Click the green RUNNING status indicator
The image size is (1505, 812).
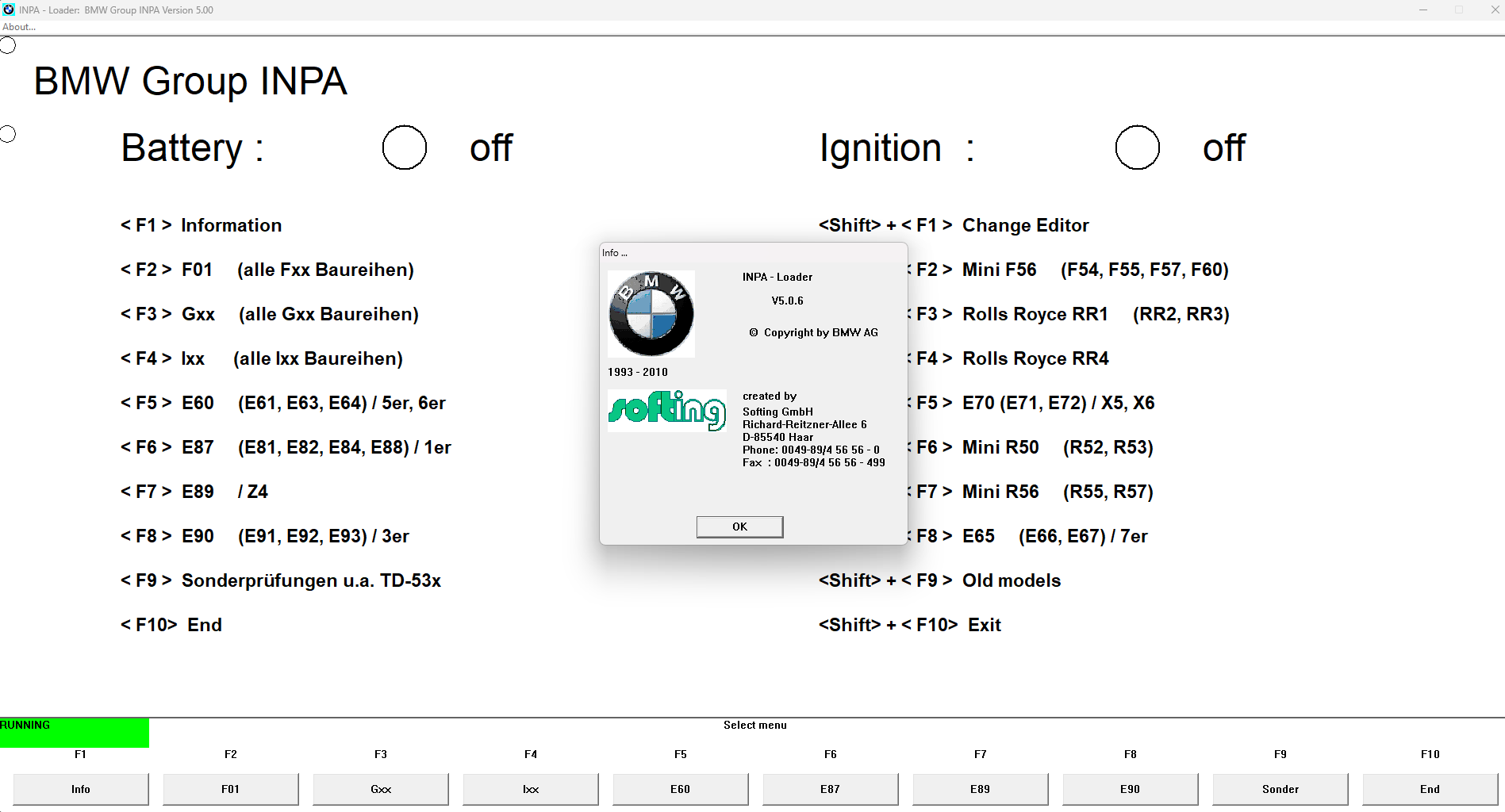point(74,733)
